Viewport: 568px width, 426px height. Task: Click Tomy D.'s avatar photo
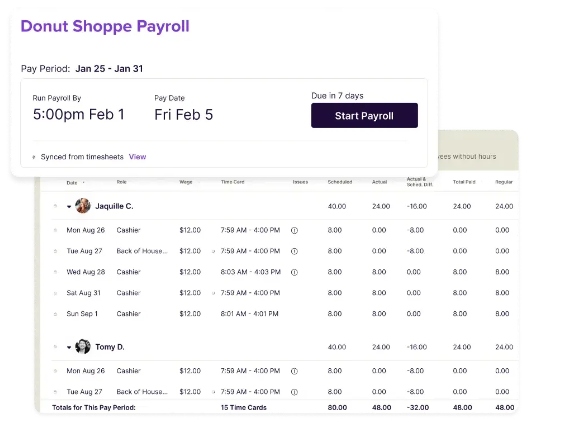point(83,347)
